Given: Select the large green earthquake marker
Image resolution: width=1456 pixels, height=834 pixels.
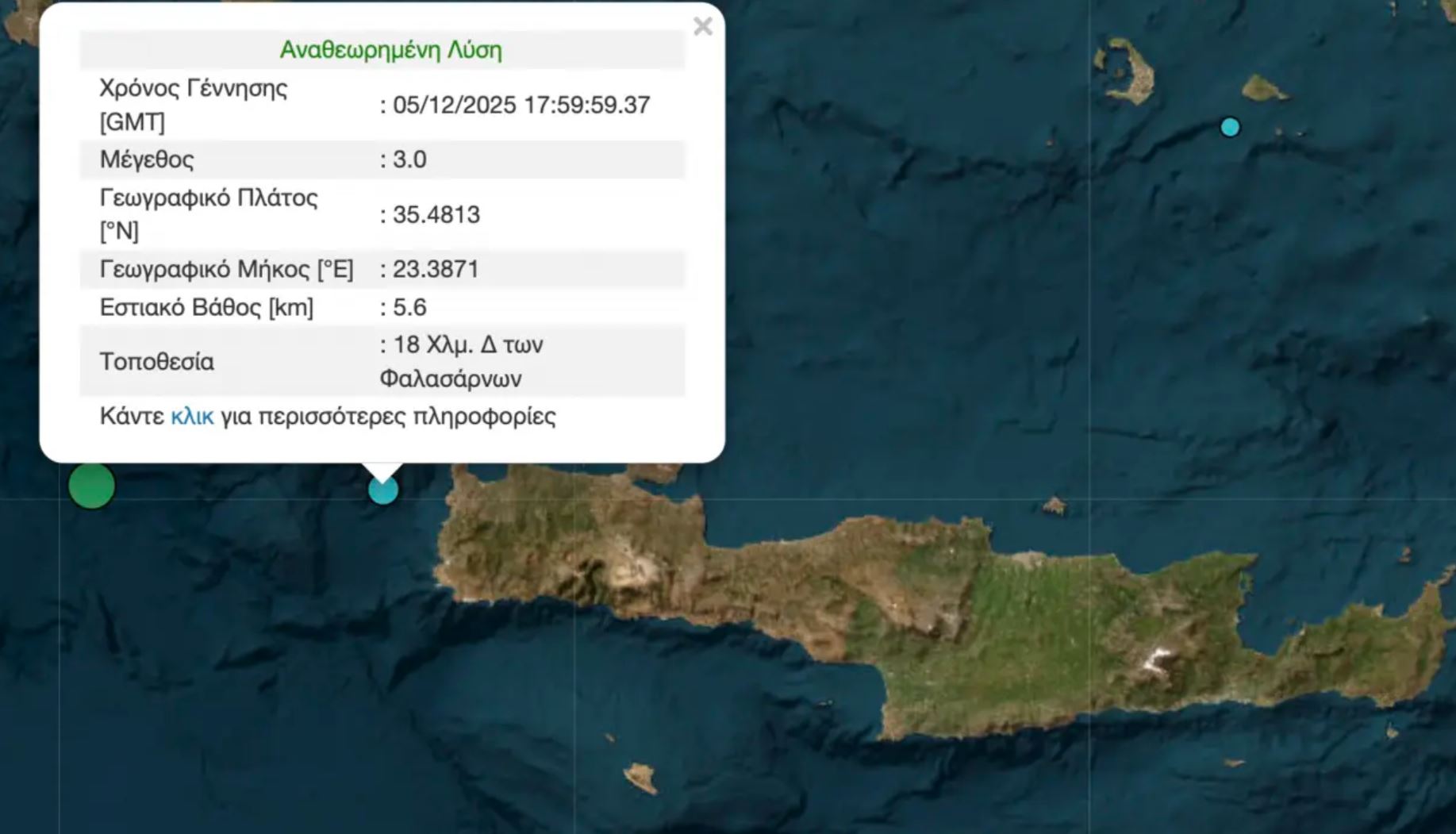Looking at the screenshot, I should click(x=91, y=486).
